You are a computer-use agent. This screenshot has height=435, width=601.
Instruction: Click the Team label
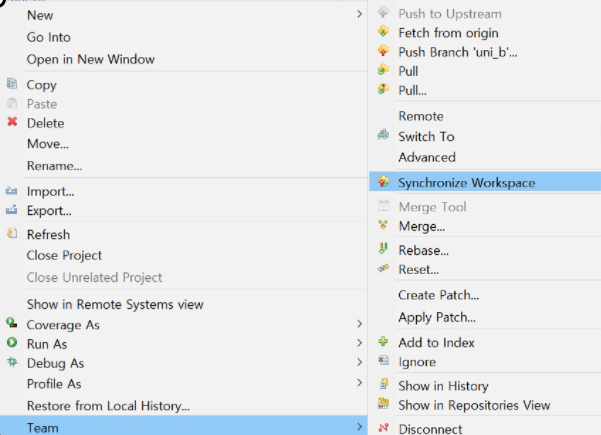click(43, 428)
